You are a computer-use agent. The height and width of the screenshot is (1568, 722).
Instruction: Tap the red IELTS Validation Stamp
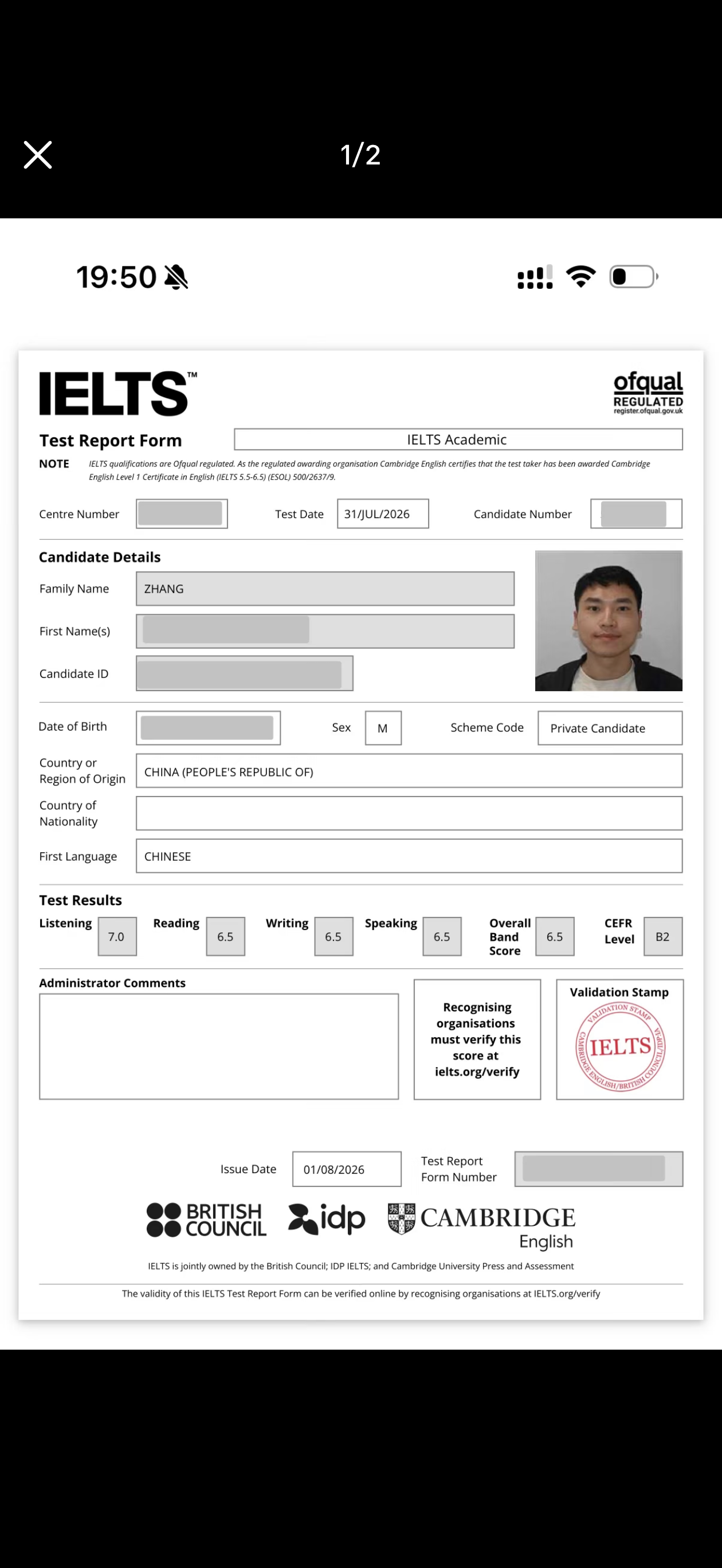tap(621, 1047)
